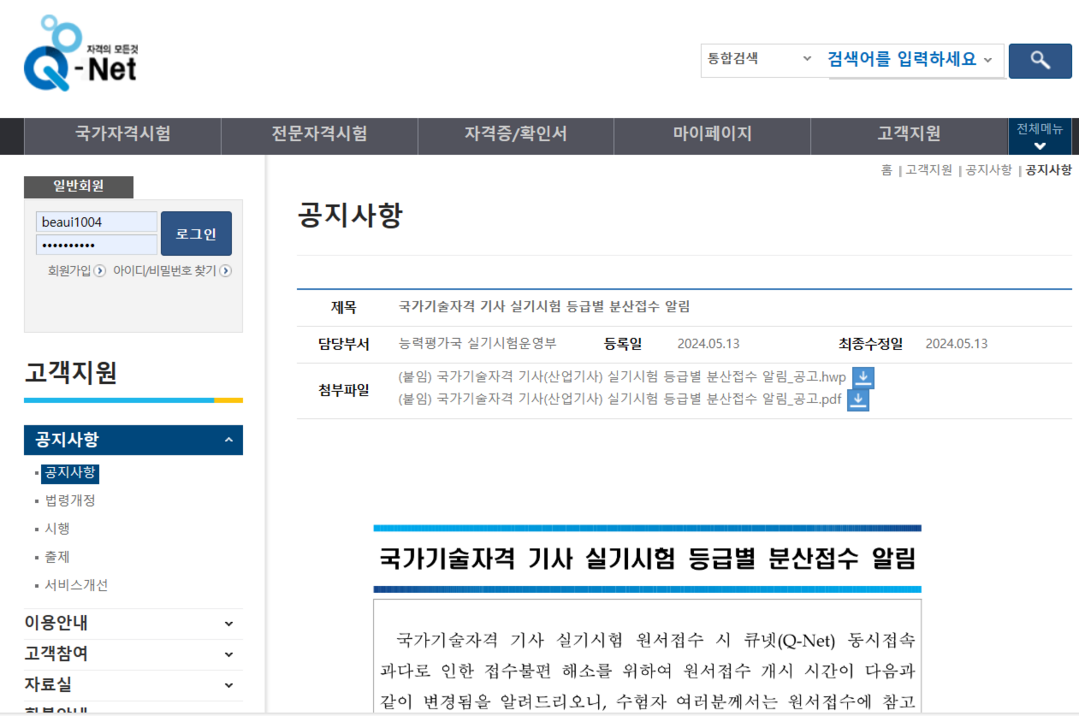Expand the 이용안내 sidebar section

(228, 623)
